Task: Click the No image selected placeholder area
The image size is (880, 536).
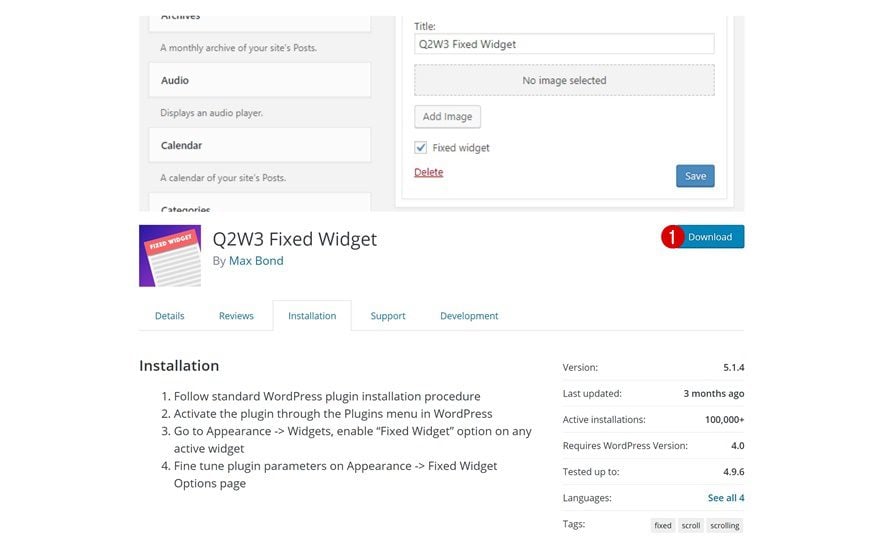Action: point(564,80)
